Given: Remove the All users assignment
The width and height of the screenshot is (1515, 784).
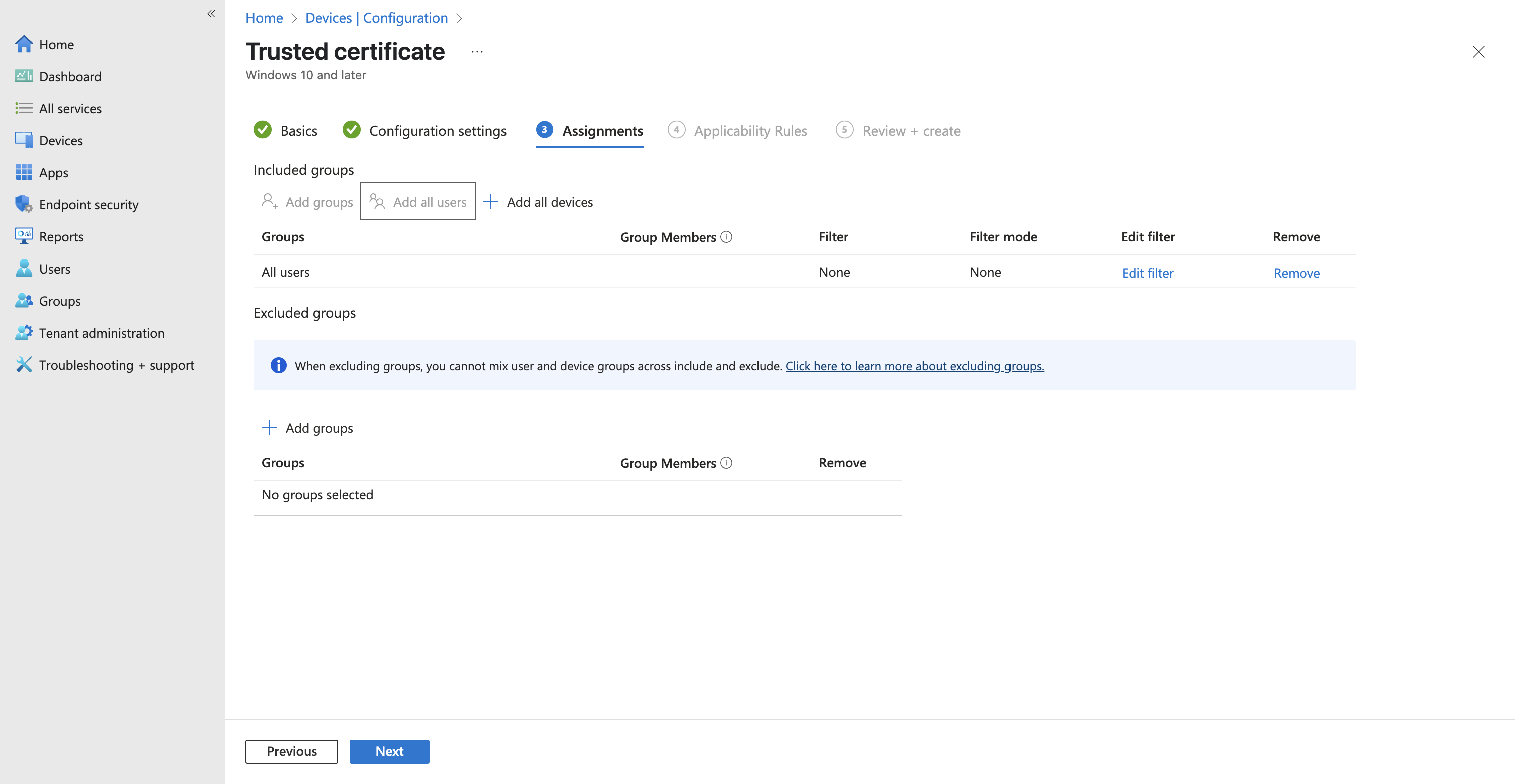Looking at the screenshot, I should [x=1296, y=273].
